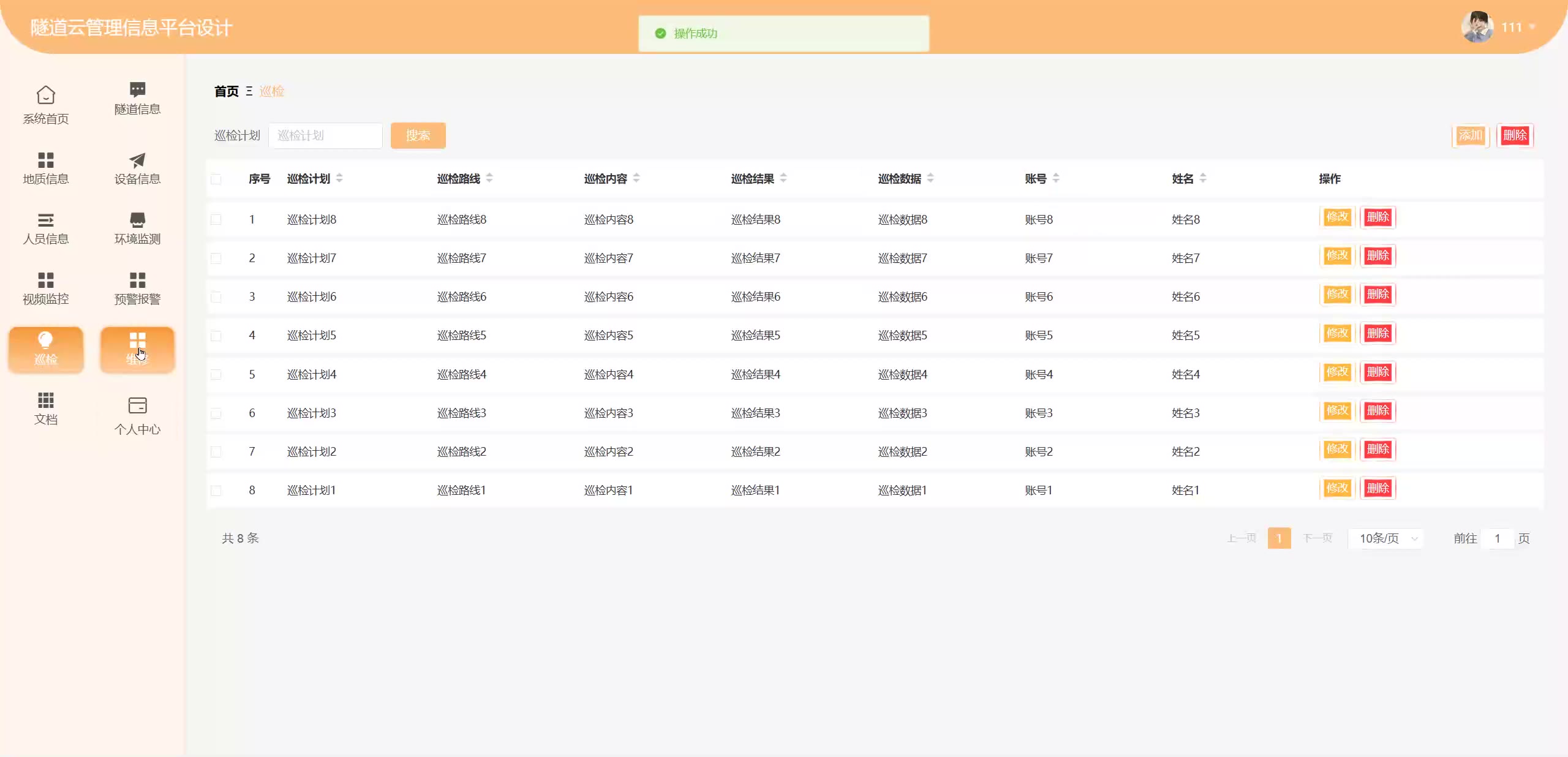Open 环境监测 sidebar icon
Image resolution: width=1568 pixels, height=757 pixels.
pyautogui.click(x=137, y=220)
